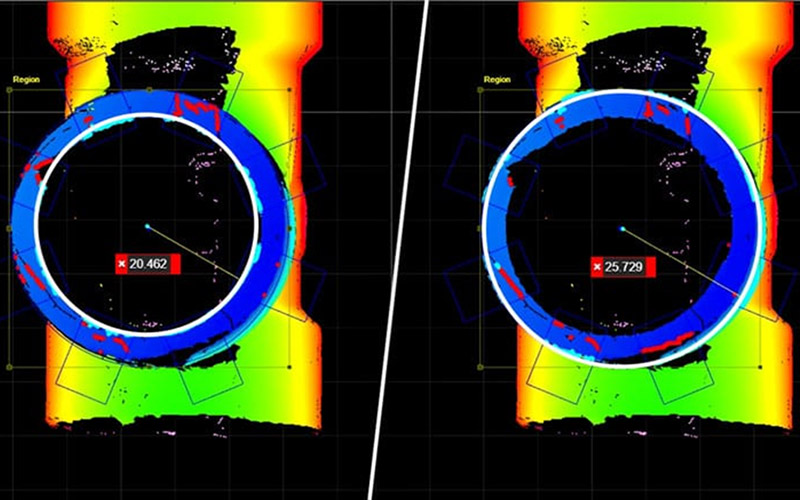Click bottom-left region corner handle in left view
The width and height of the screenshot is (800, 500).
click(x=9, y=367)
